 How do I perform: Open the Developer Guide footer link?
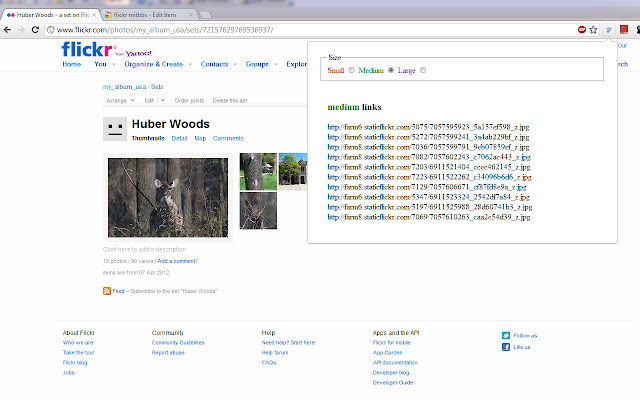coord(393,383)
